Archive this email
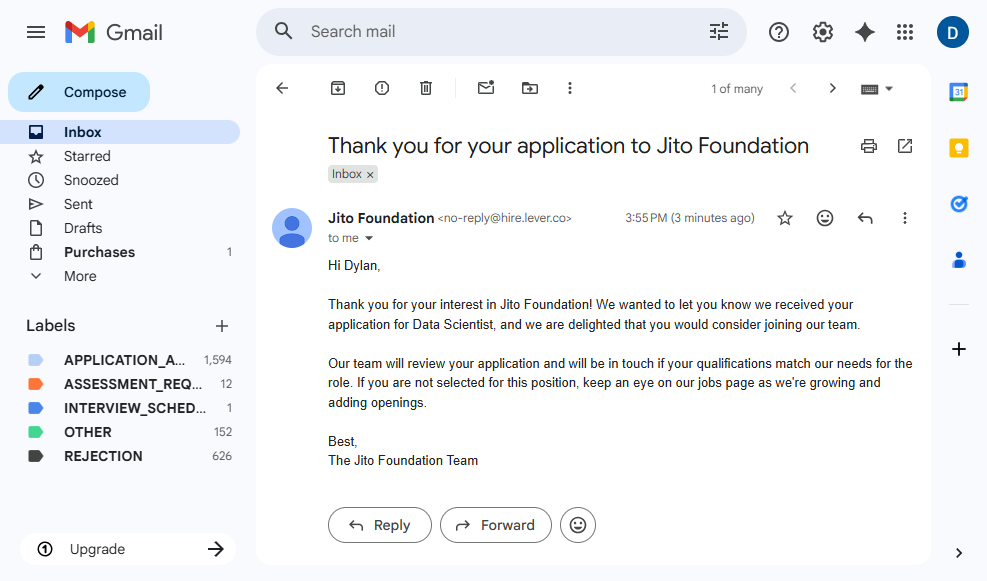Image resolution: width=987 pixels, height=581 pixels. pyautogui.click(x=338, y=88)
